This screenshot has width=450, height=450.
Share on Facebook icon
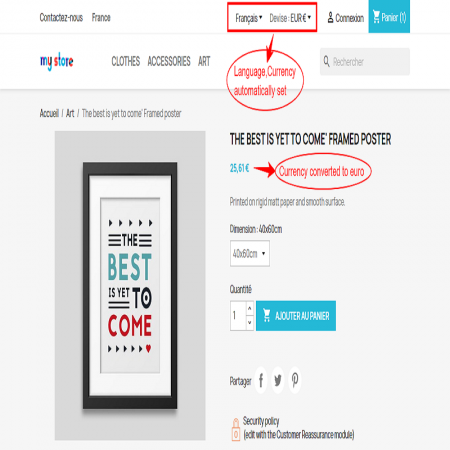pyautogui.click(x=261, y=380)
